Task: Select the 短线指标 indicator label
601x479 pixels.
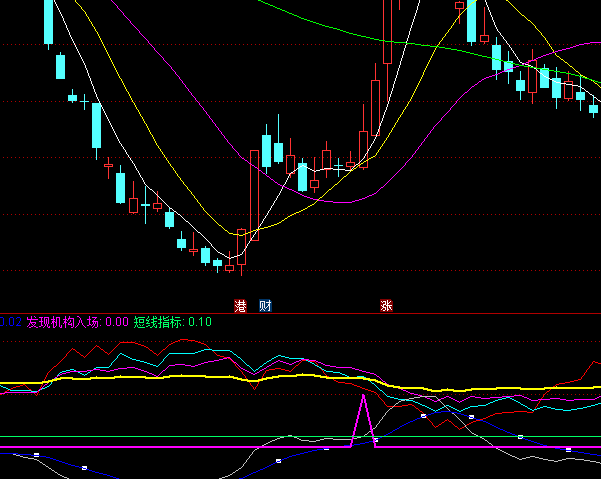Action: [158, 322]
